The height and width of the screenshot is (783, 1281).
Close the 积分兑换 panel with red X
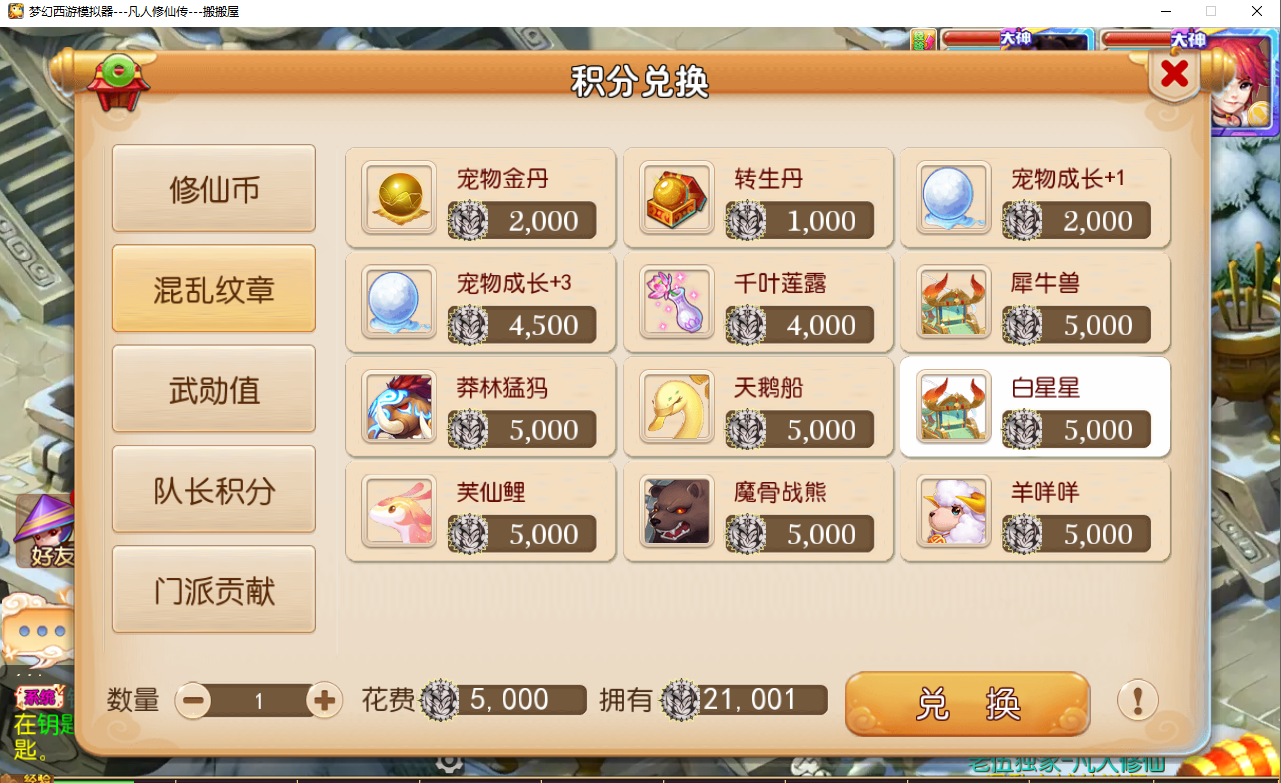tap(1175, 73)
